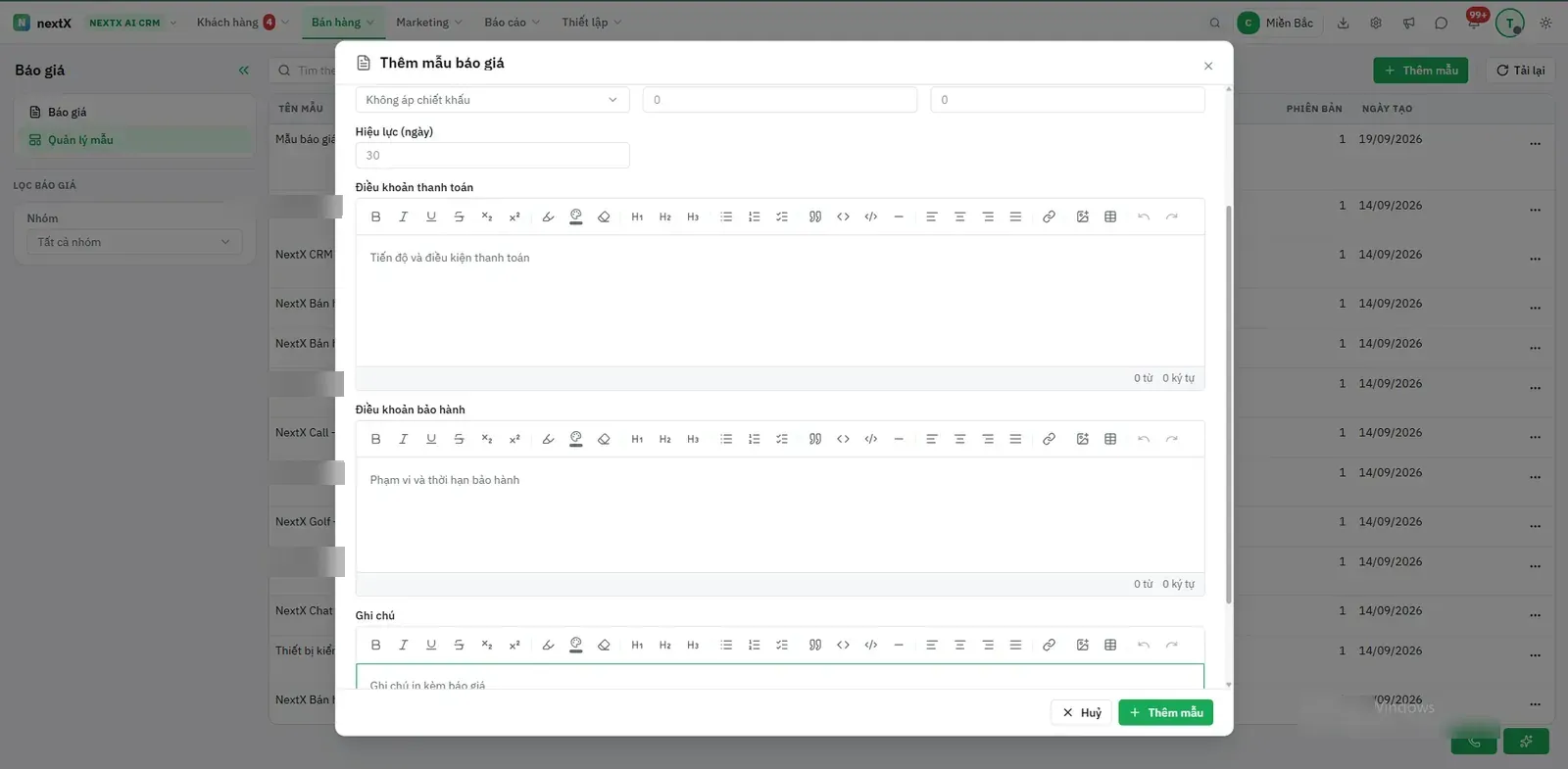The width and height of the screenshot is (1568, 769).
Task: Set H1 heading in warranty terms editor
Action: [x=637, y=439]
